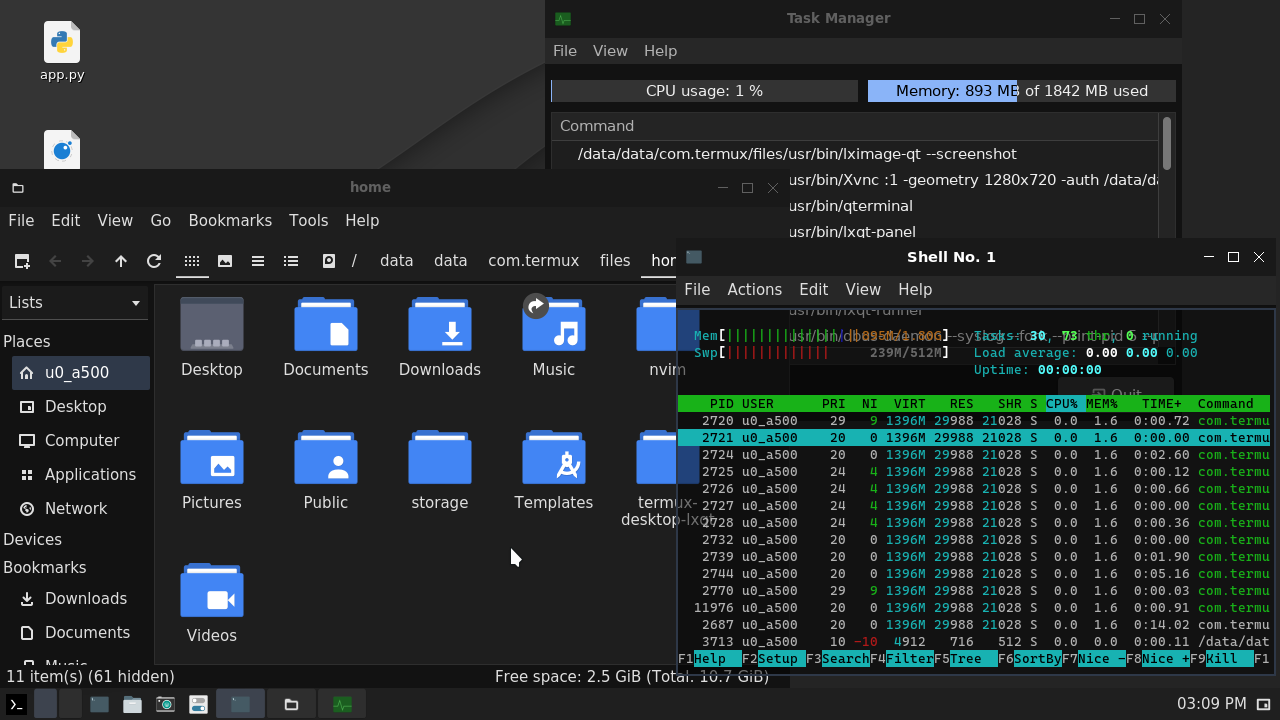
Task: Open new tab in file manager toolbar
Action: pyautogui.click(x=22, y=261)
